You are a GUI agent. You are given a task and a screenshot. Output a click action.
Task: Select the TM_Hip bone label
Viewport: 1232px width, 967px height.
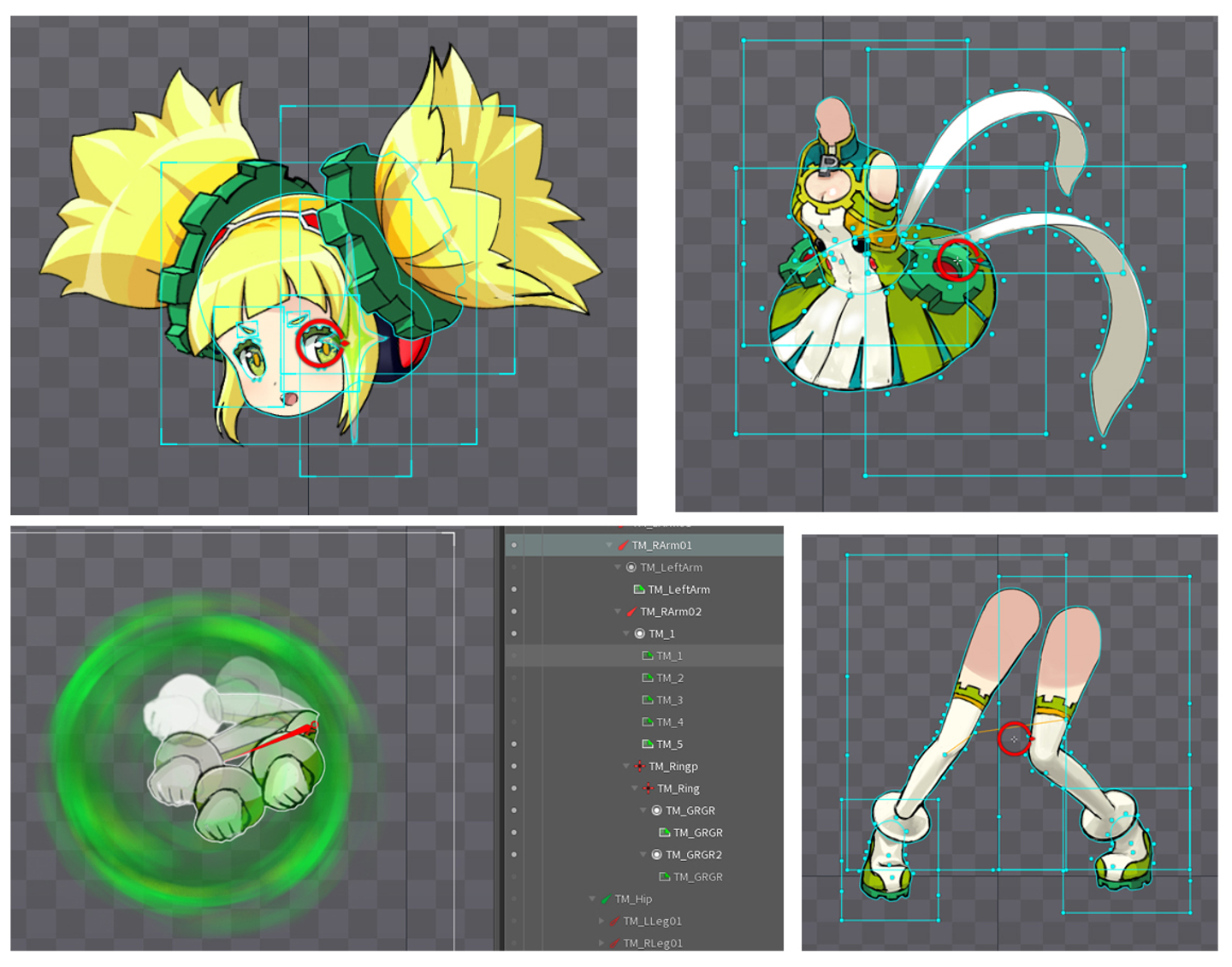[x=633, y=899]
